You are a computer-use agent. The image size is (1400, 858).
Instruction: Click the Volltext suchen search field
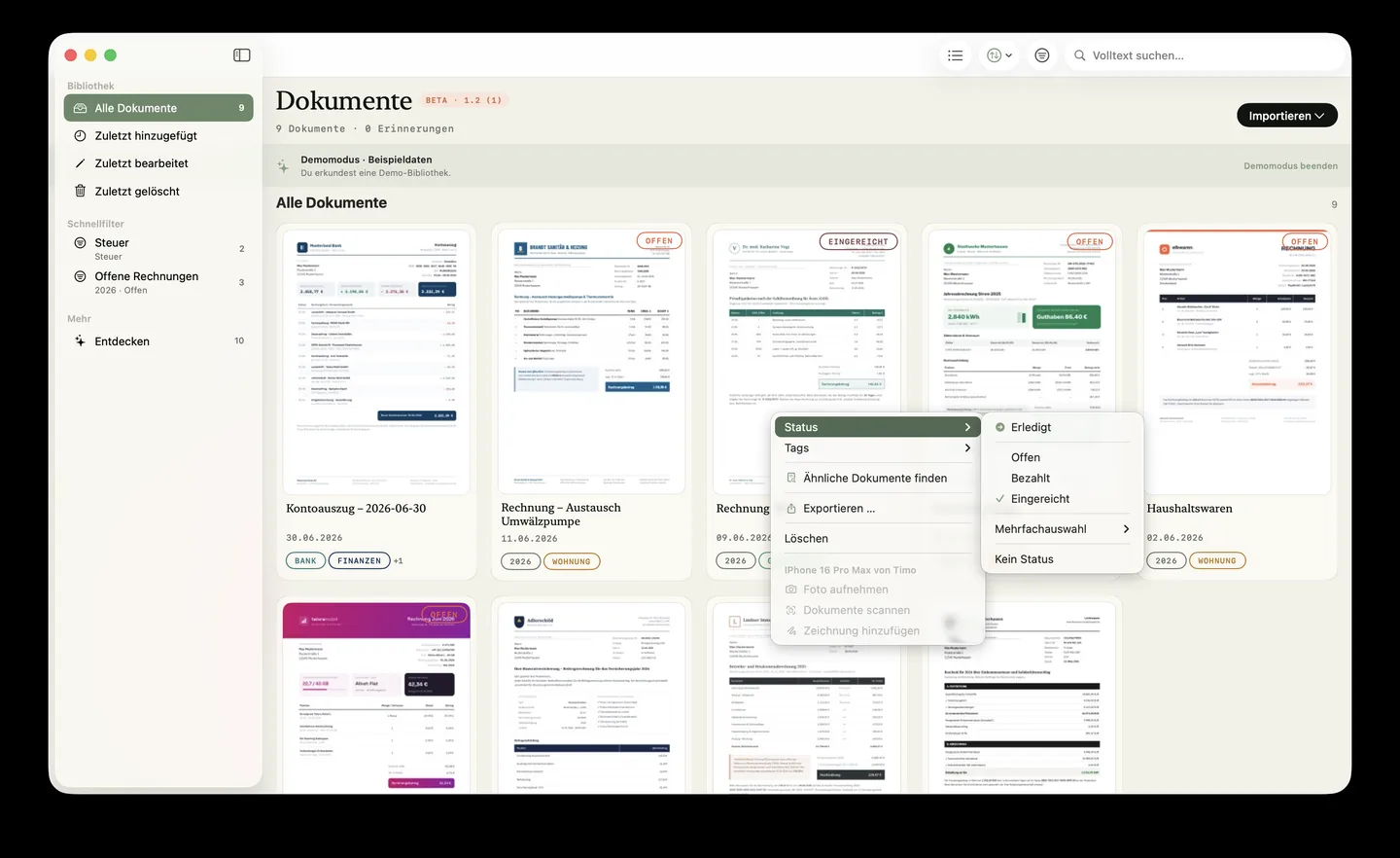(1206, 55)
